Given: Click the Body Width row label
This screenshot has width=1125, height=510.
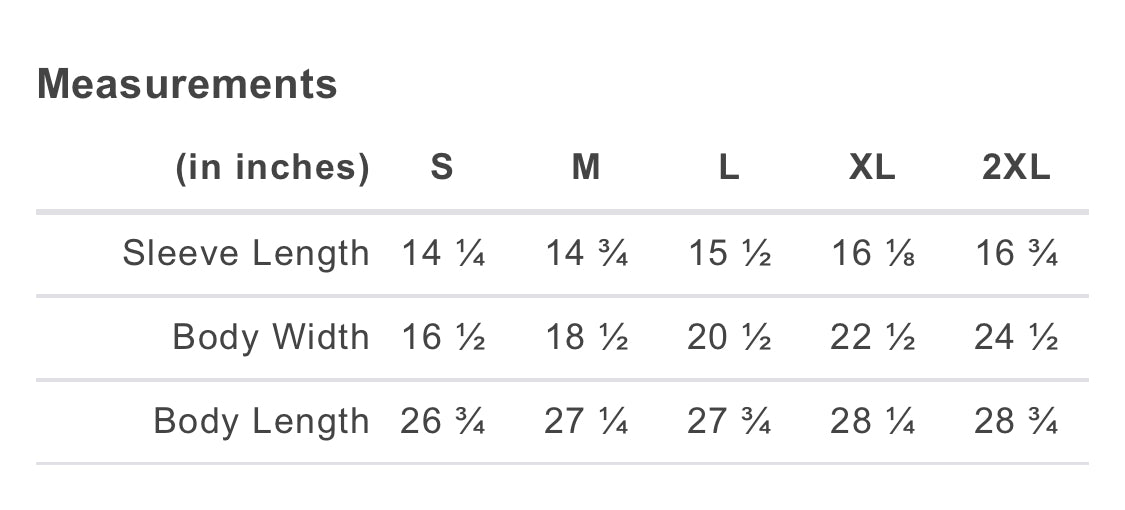Looking at the screenshot, I should [x=271, y=337].
